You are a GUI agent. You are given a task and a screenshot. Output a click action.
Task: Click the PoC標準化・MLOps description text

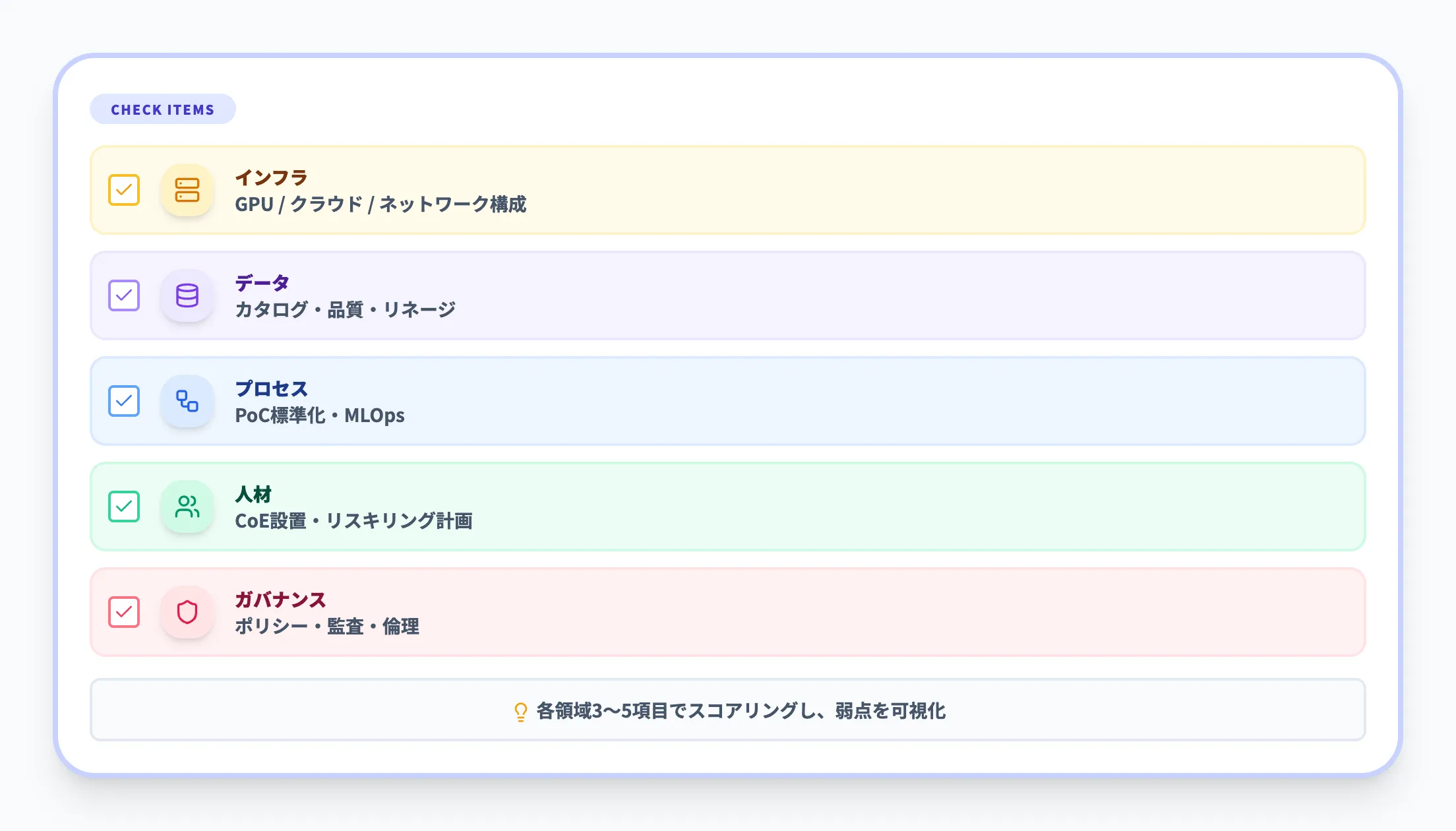point(320,415)
